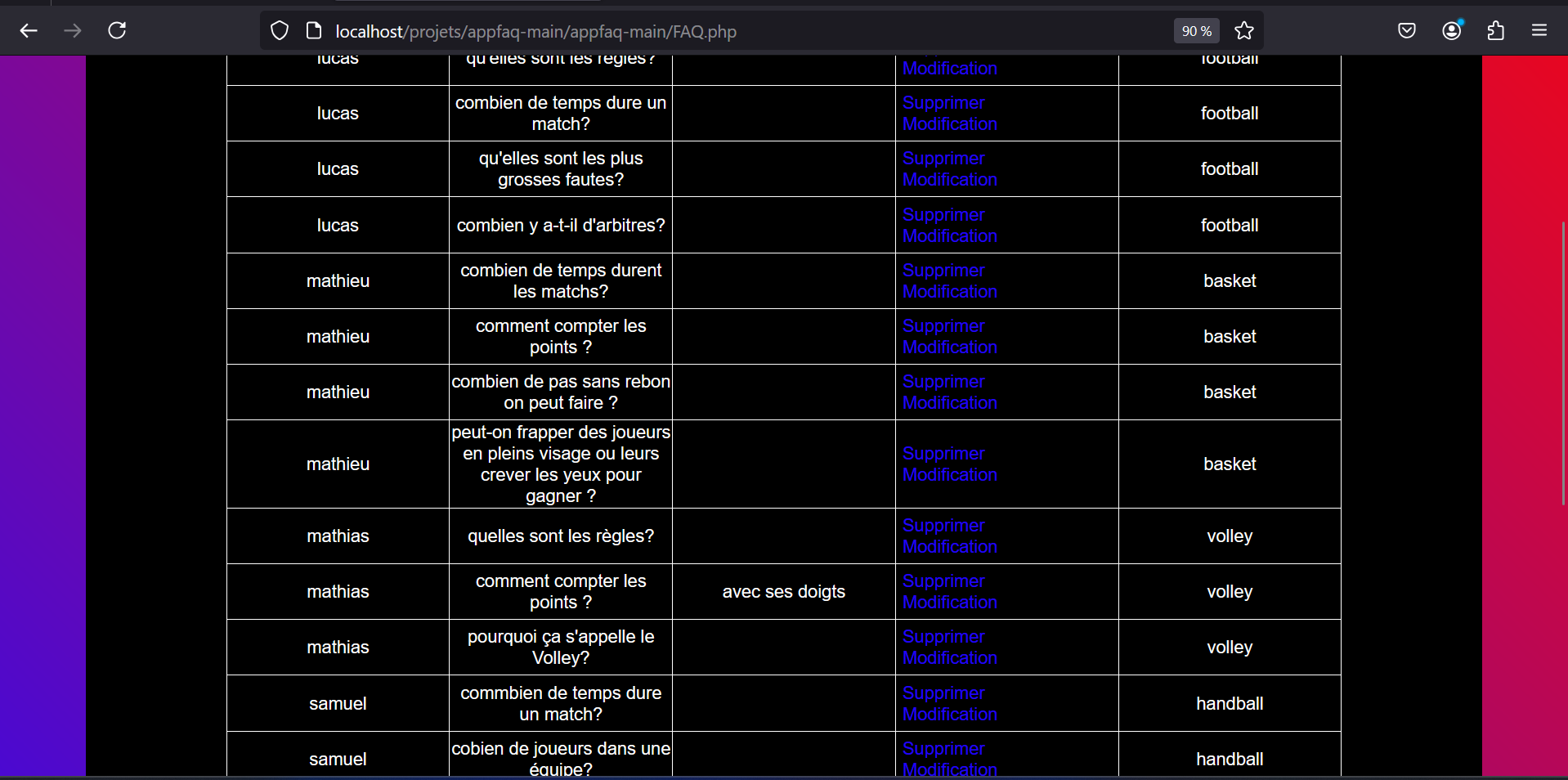
Task: Click the browser forward arrow
Action: (73, 31)
